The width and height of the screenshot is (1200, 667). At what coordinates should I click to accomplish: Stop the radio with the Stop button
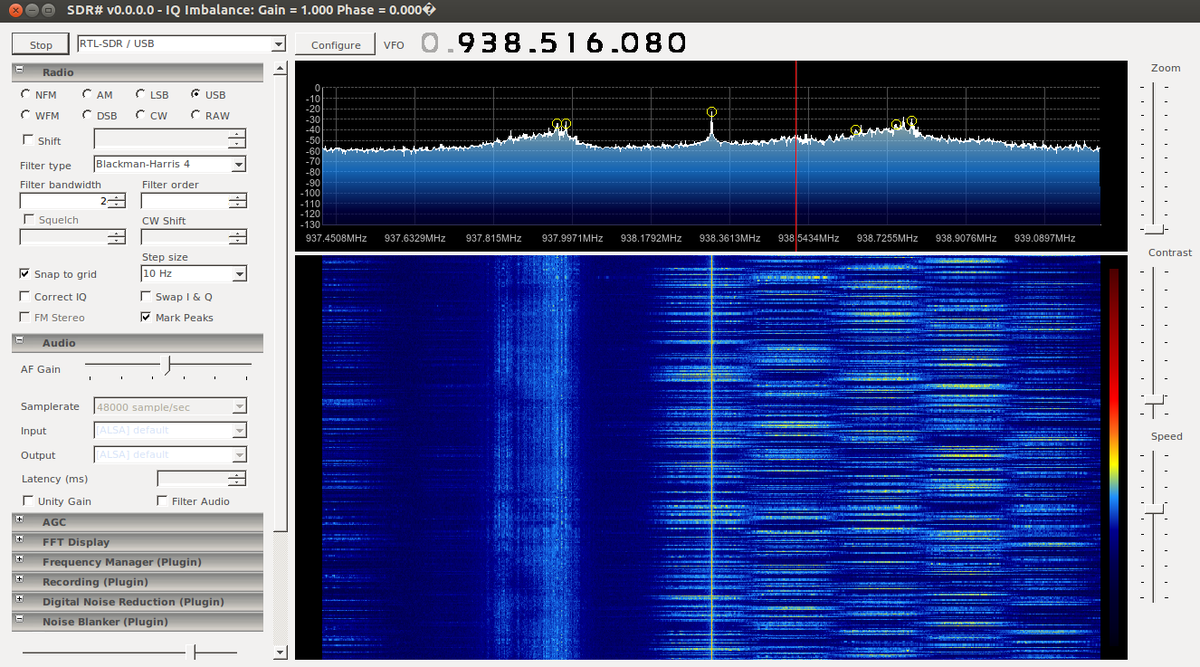[41, 45]
